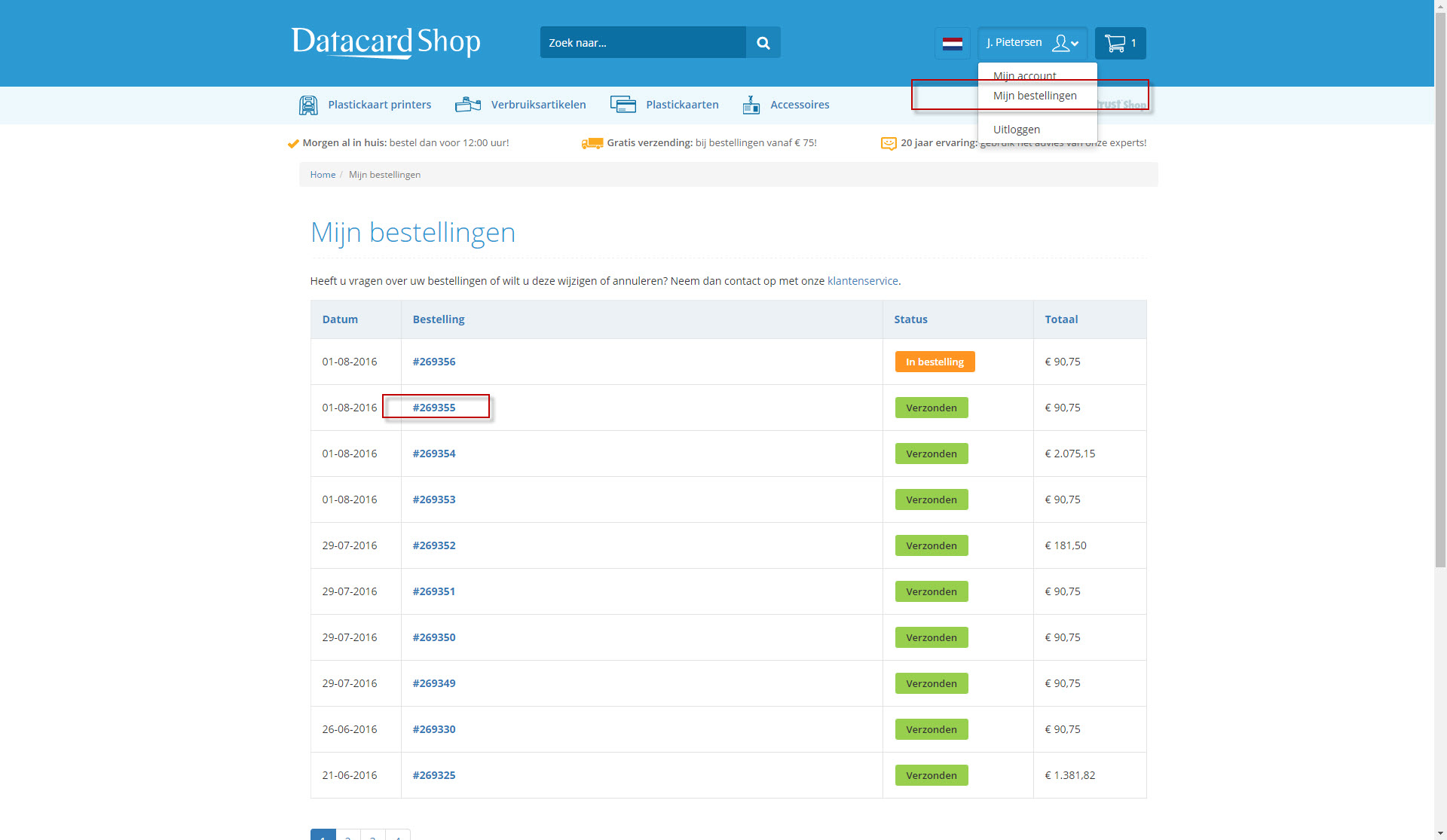Choose Mijn account from the dropdown
Screen dimensions: 1447x840
(1024, 75)
